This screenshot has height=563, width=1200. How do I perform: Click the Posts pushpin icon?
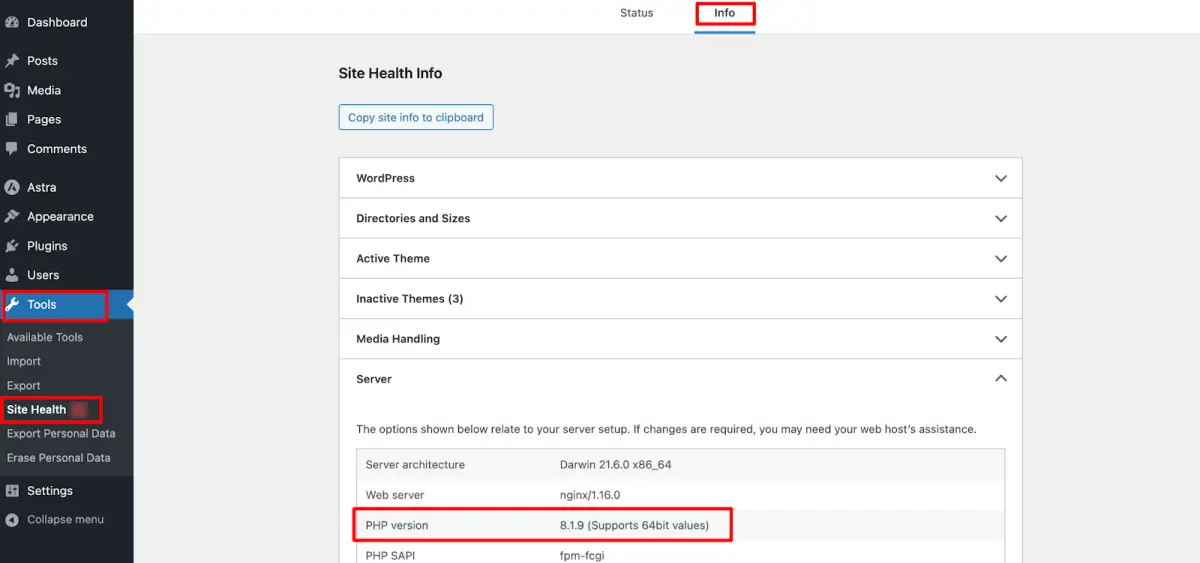[12, 61]
